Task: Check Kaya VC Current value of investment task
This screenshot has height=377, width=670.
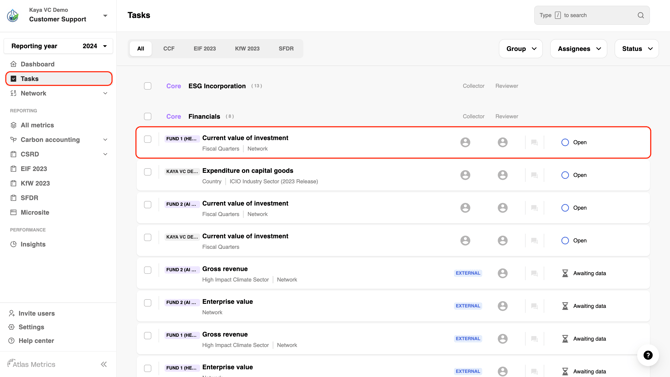Action: tap(148, 237)
